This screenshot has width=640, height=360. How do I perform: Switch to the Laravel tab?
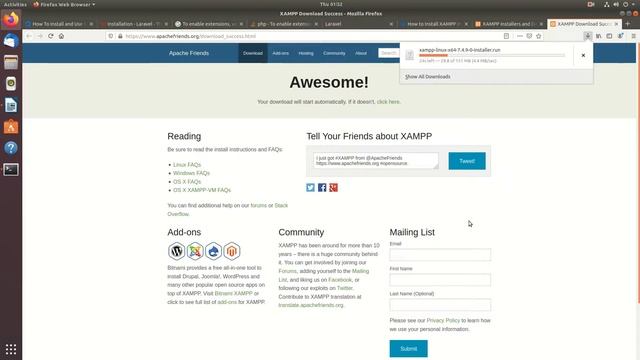[358, 24]
